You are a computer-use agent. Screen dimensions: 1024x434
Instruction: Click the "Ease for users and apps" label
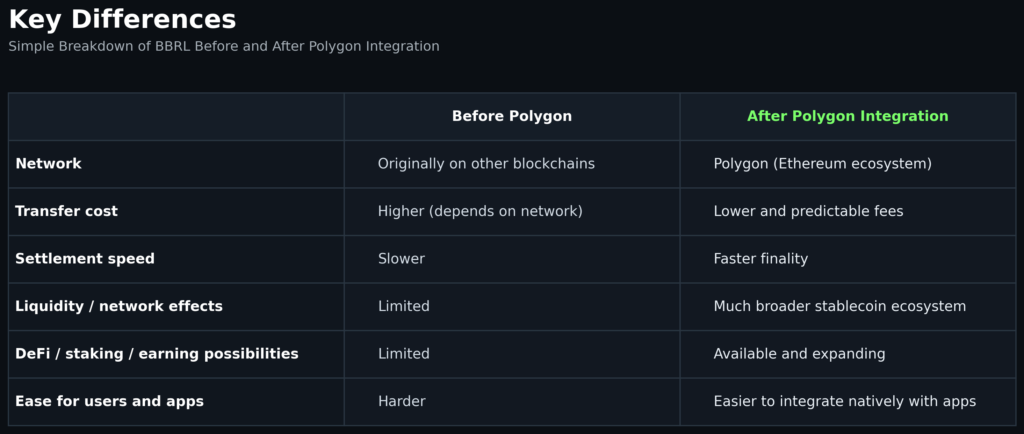pyautogui.click(x=109, y=401)
